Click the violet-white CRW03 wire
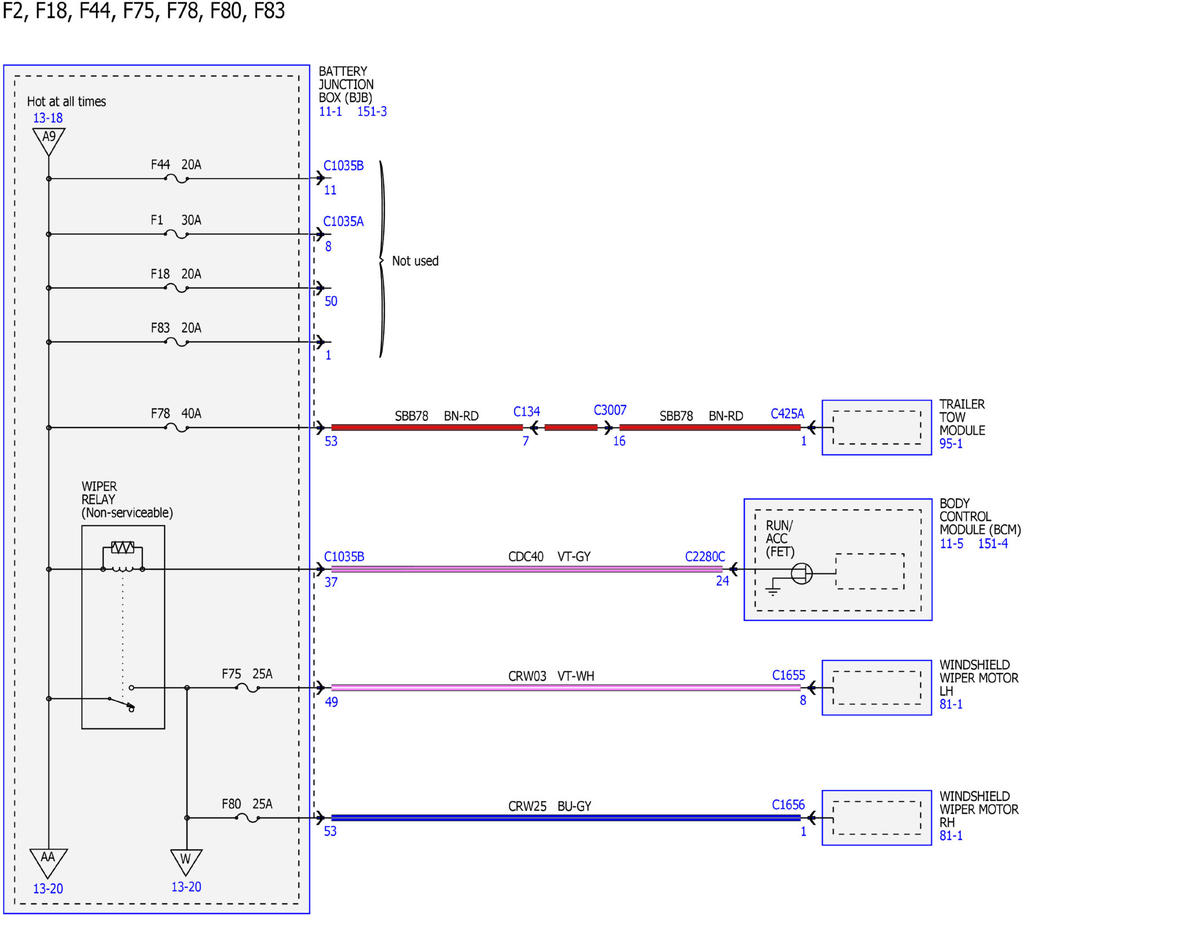This screenshot has width=1200, height=927. click(x=565, y=688)
